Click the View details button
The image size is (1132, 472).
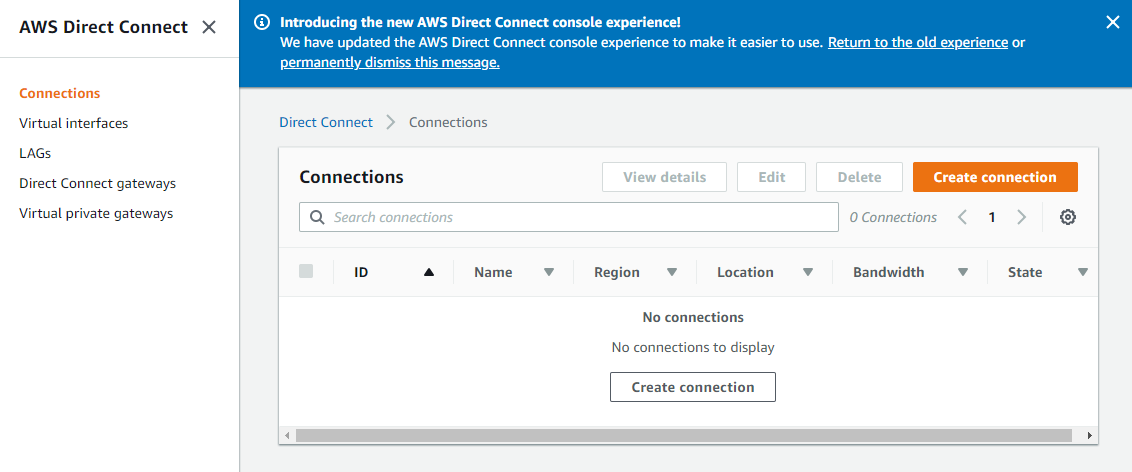coord(664,177)
